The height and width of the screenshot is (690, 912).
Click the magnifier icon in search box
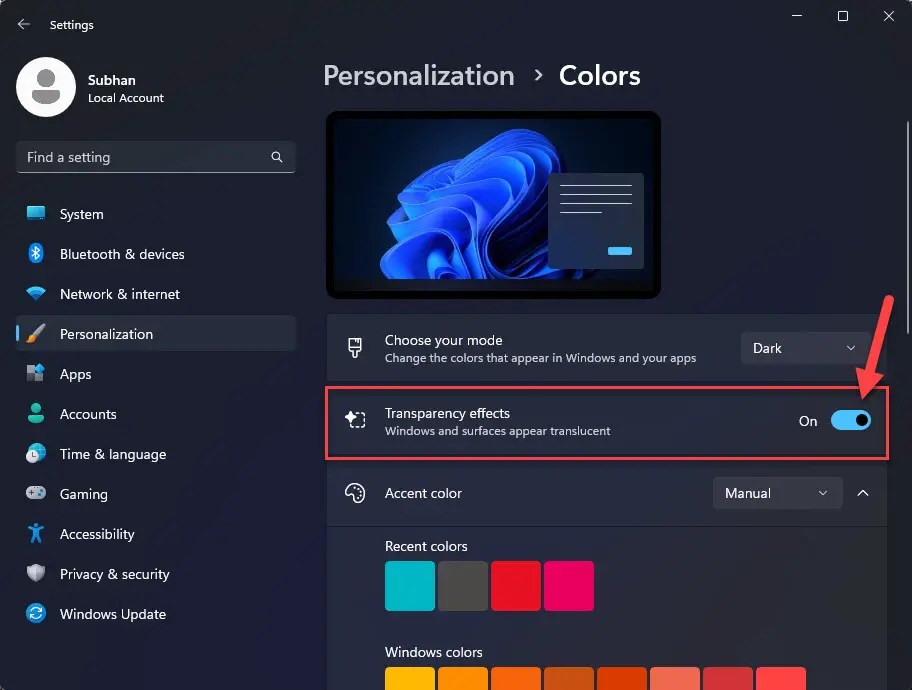pyautogui.click(x=276, y=157)
